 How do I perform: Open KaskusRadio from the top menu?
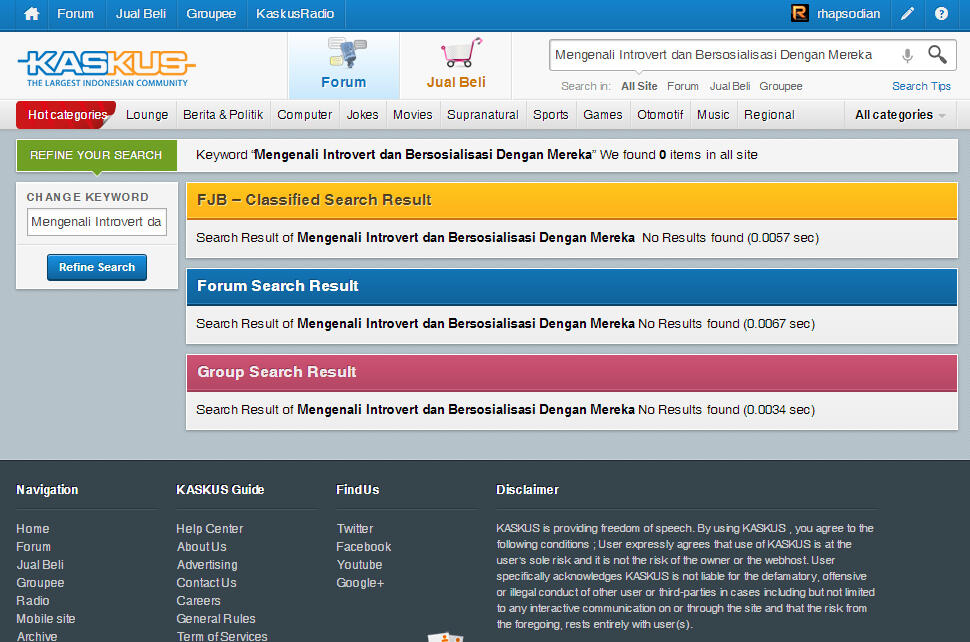click(295, 14)
